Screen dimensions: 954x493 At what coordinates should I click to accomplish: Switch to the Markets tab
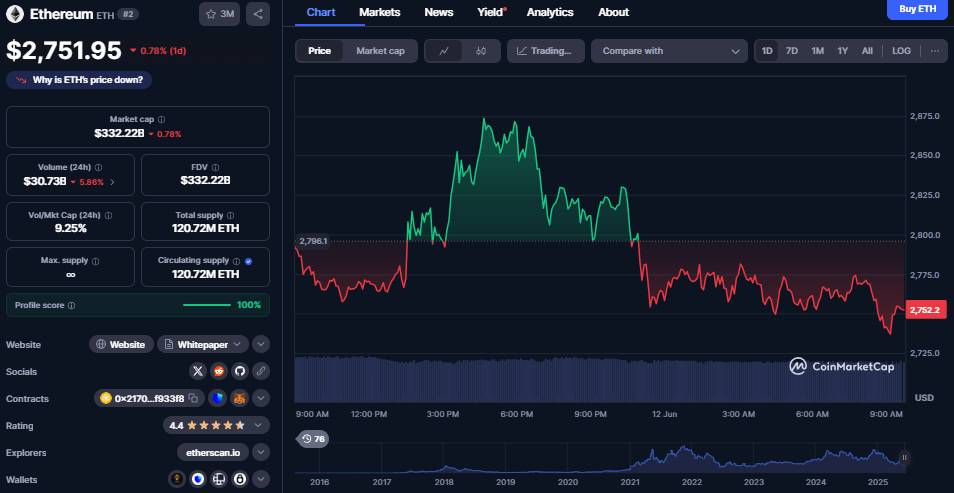379,12
